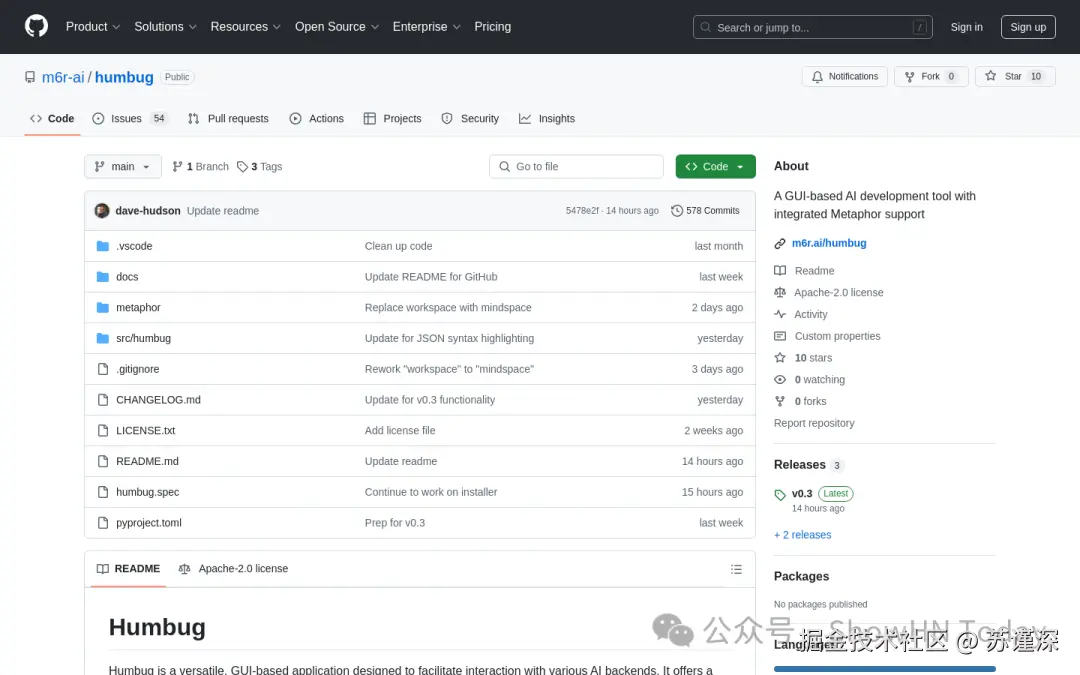1080x675 pixels.
Task: Click the Go to file search field
Action: (577, 167)
